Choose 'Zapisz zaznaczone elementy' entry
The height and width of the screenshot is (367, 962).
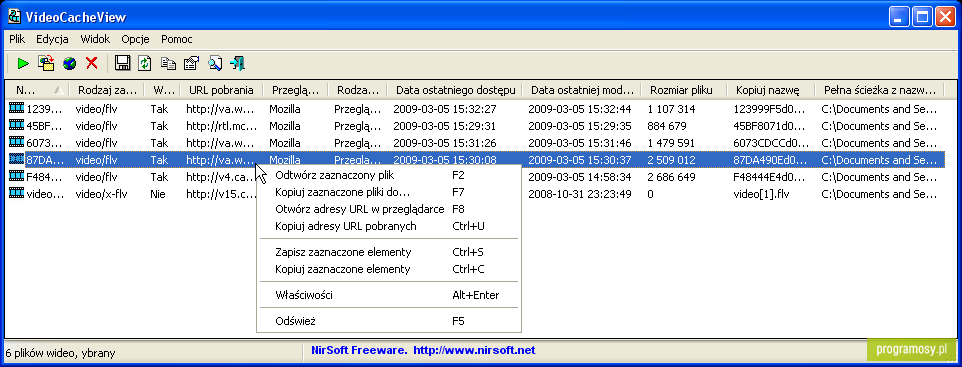pos(388,252)
